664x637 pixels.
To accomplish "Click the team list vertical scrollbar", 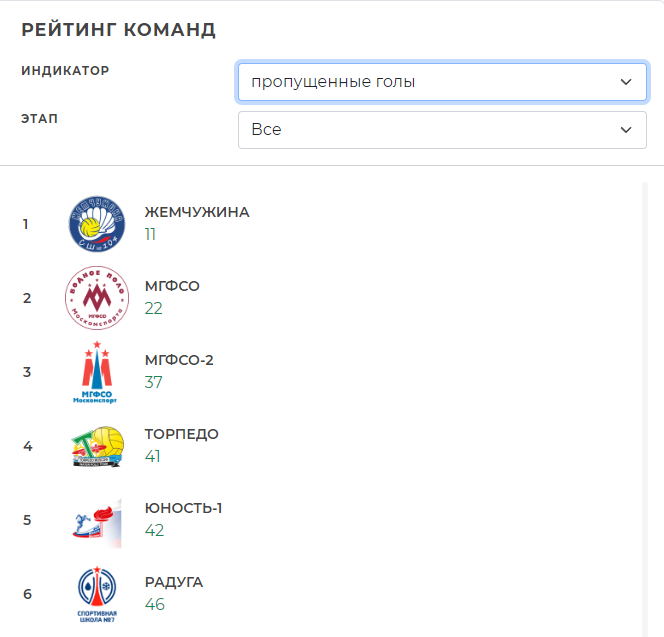I will (x=645, y=409).
